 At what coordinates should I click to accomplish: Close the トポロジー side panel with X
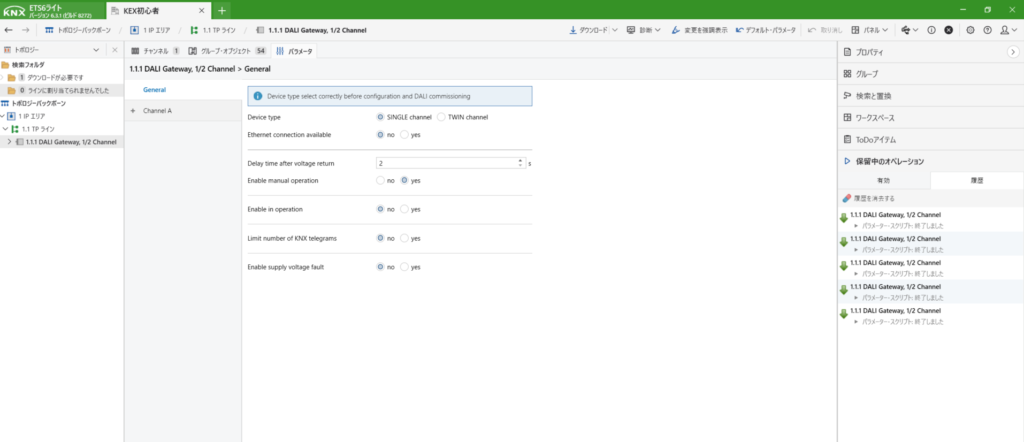click(113, 50)
